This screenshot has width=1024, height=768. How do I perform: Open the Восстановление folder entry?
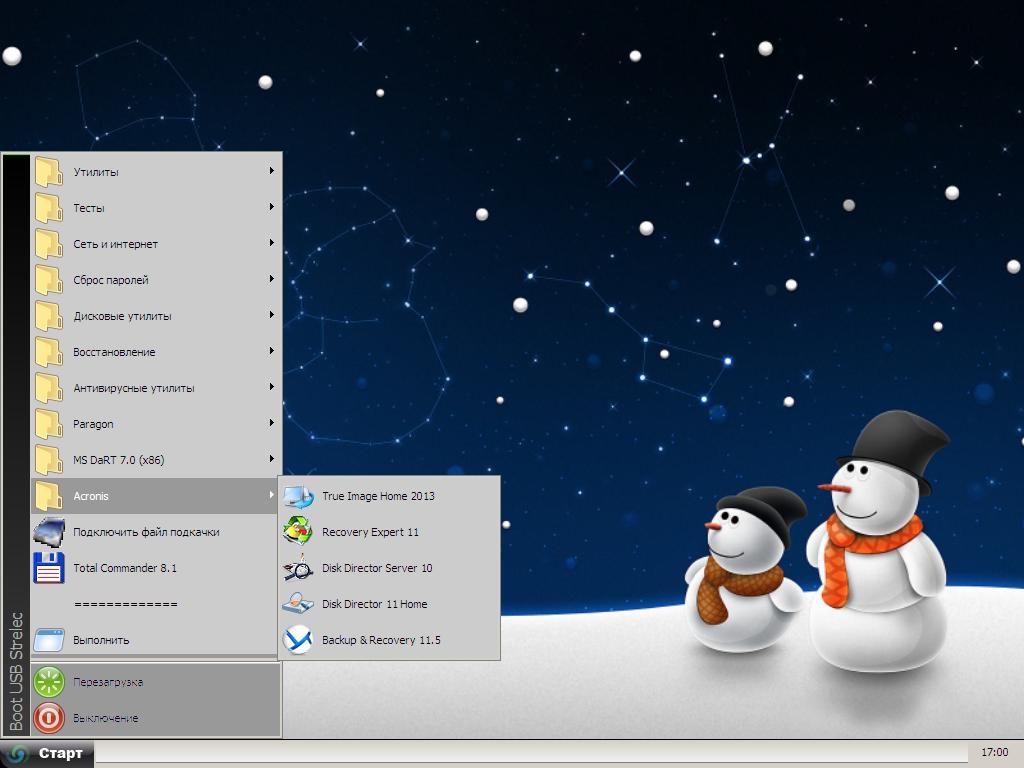[114, 352]
